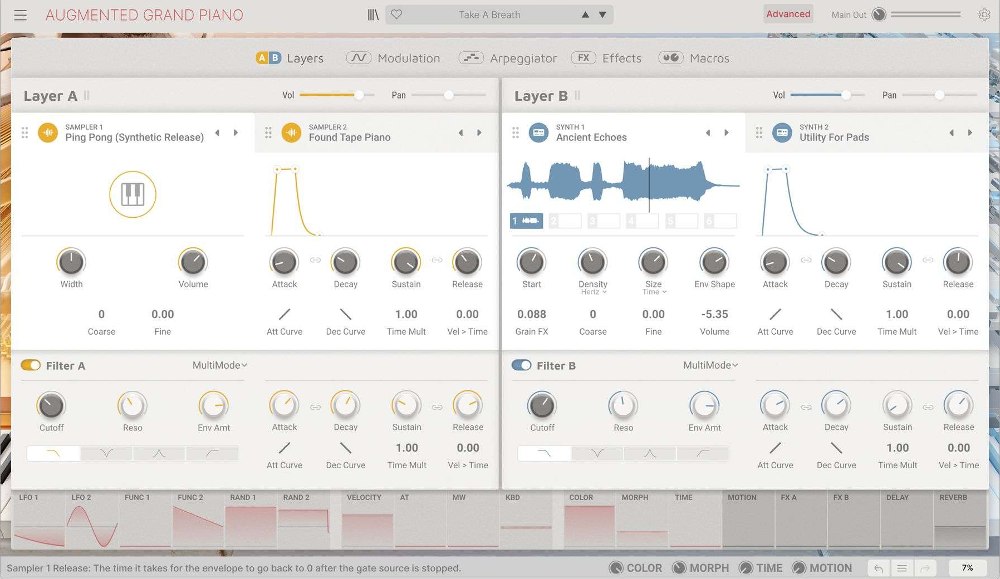Image resolution: width=1000 pixels, height=579 pixels.
Task: Turn off the Filter B switch
Action: [520, 365]
